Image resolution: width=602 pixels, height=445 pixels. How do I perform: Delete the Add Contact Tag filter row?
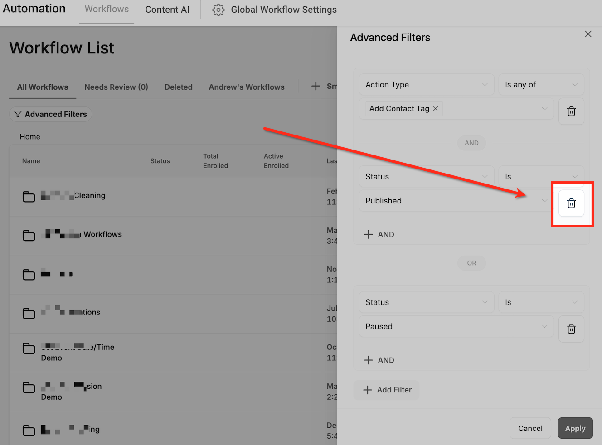571,111
